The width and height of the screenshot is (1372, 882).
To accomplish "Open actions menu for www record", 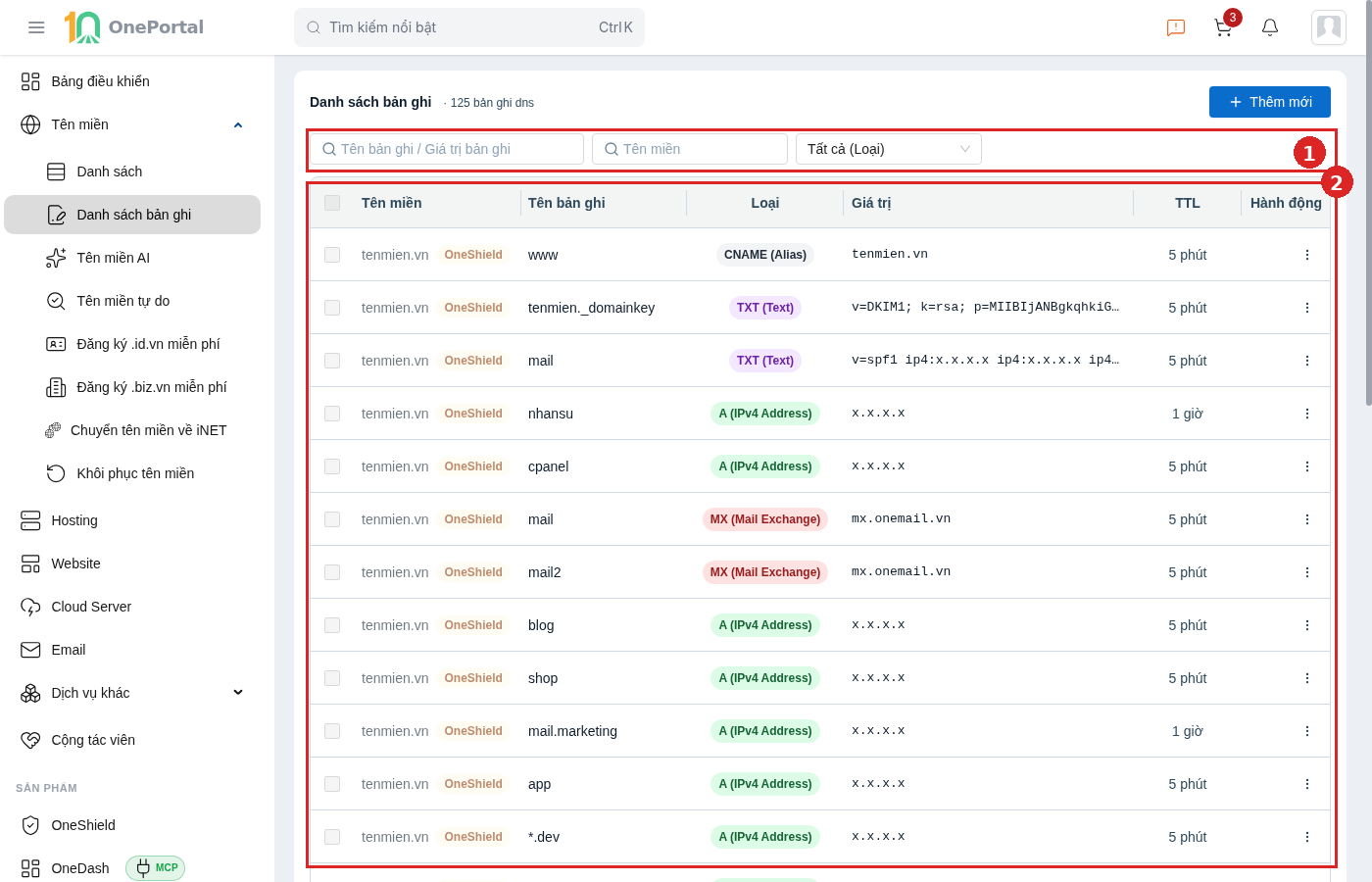I will coord(1307,255).
